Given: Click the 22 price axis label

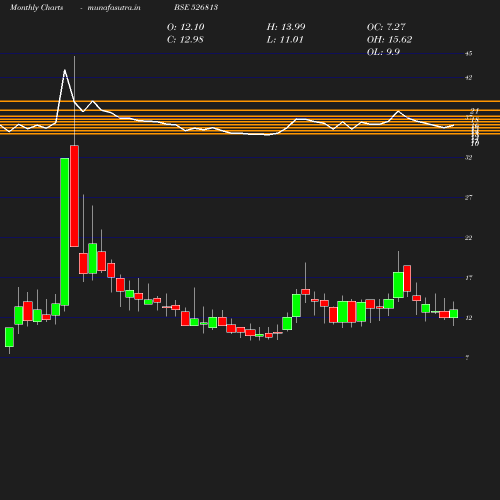Looking at the screenshot, I should [x=468, y=238].
